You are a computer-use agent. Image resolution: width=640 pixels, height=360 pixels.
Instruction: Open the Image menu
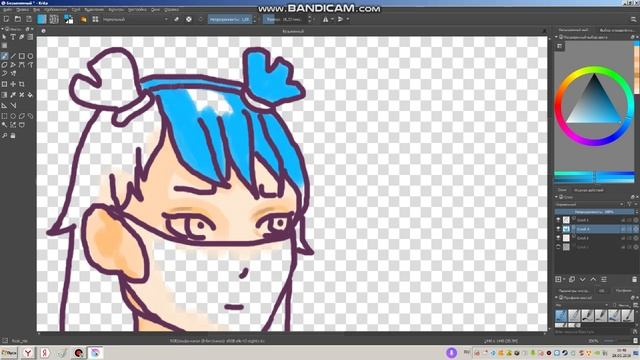click(56, 9)
